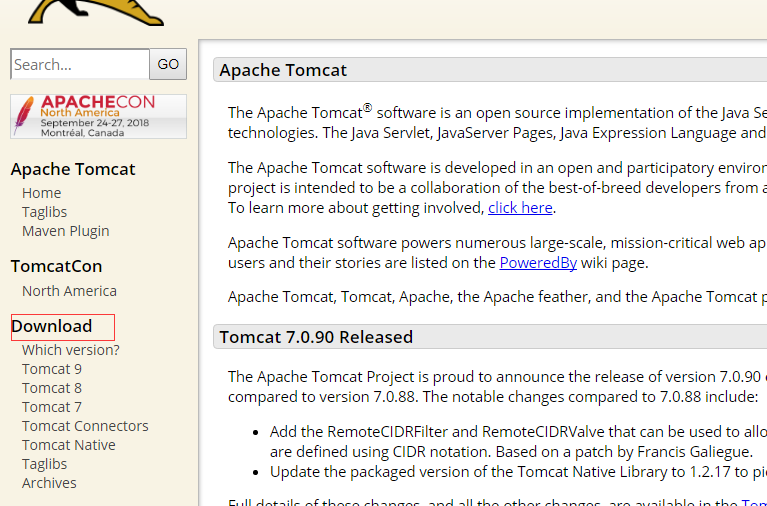Click the GO search button

coord(168,64)
